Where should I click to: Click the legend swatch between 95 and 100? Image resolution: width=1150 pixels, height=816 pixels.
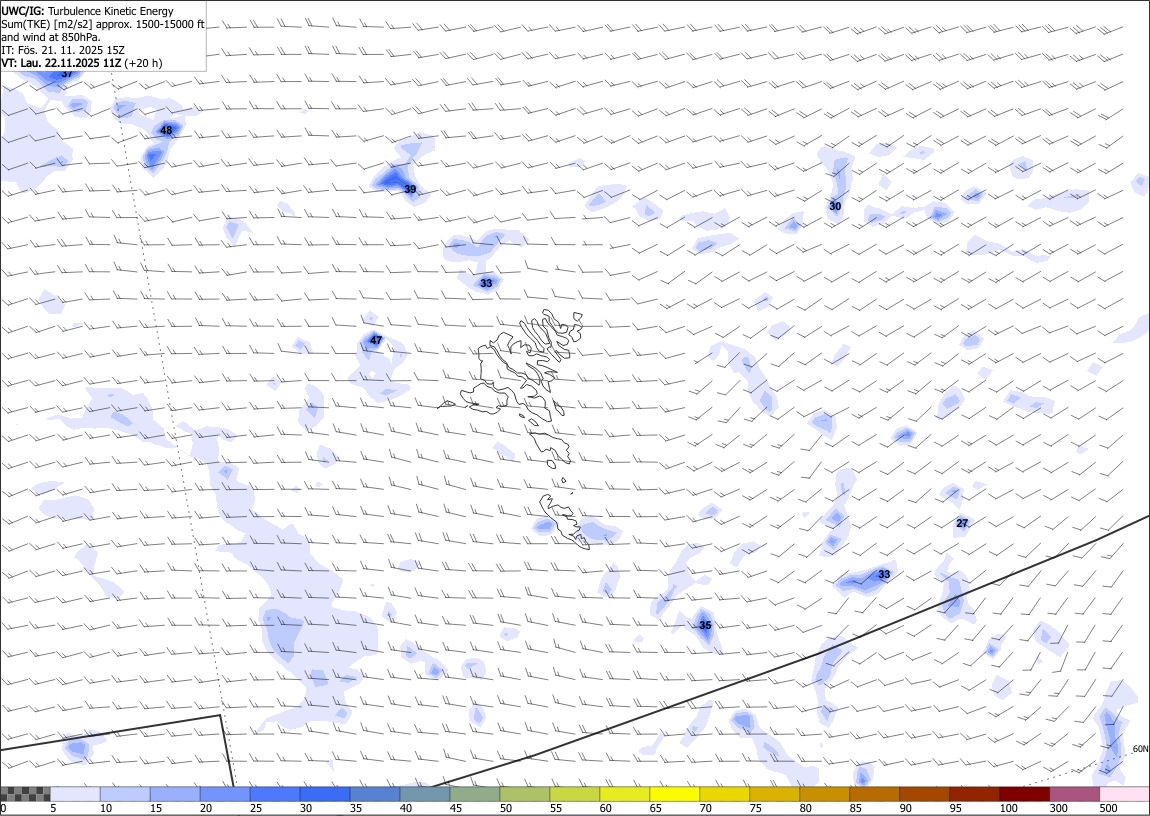coord(974,793)
